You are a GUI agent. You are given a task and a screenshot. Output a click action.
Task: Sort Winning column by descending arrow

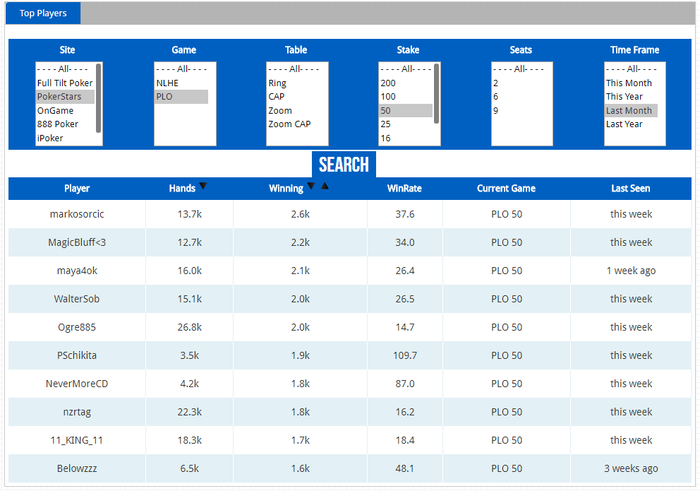pyautogui.click(x=311, y=186)
